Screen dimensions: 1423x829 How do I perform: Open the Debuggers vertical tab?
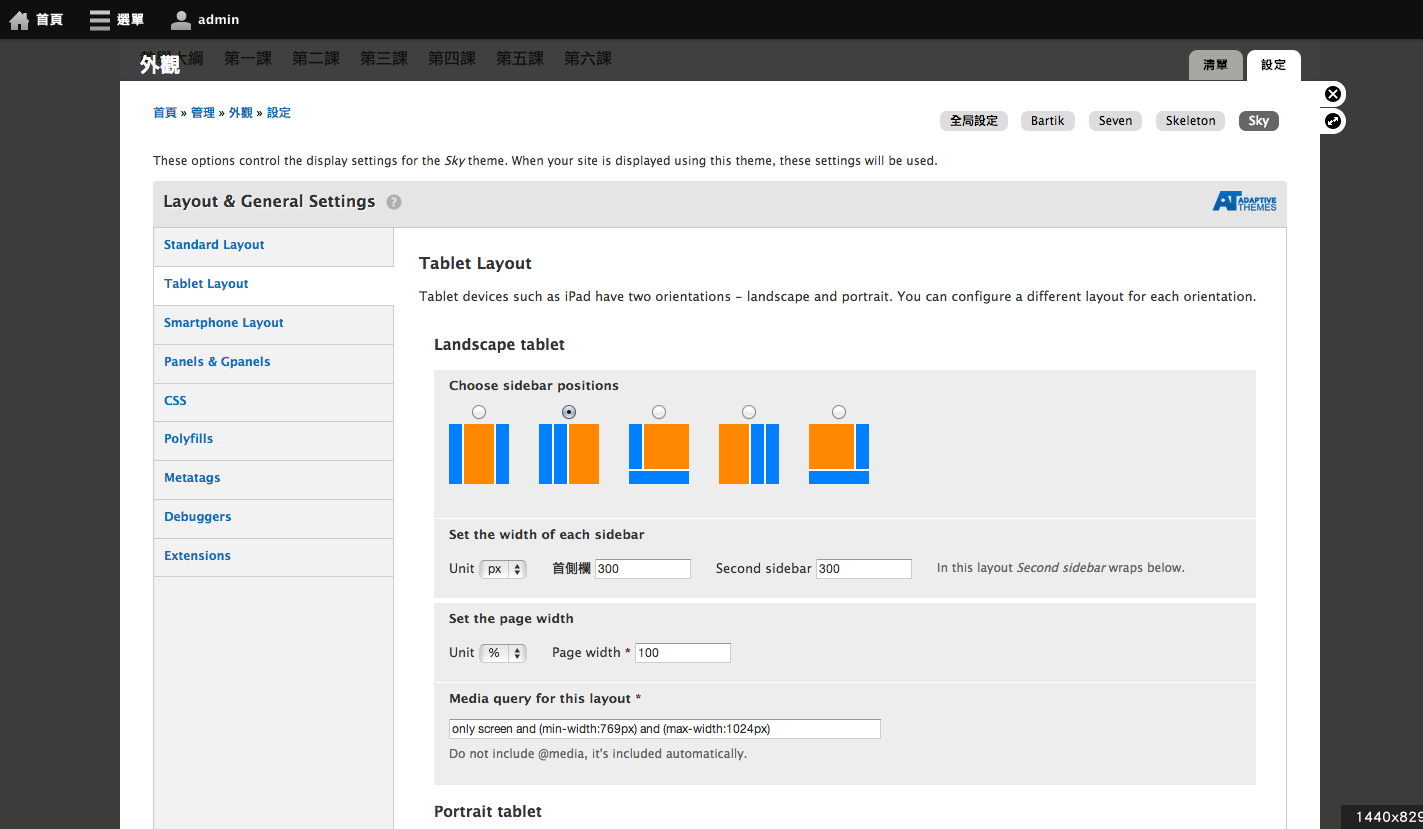(x=274, y=517)
